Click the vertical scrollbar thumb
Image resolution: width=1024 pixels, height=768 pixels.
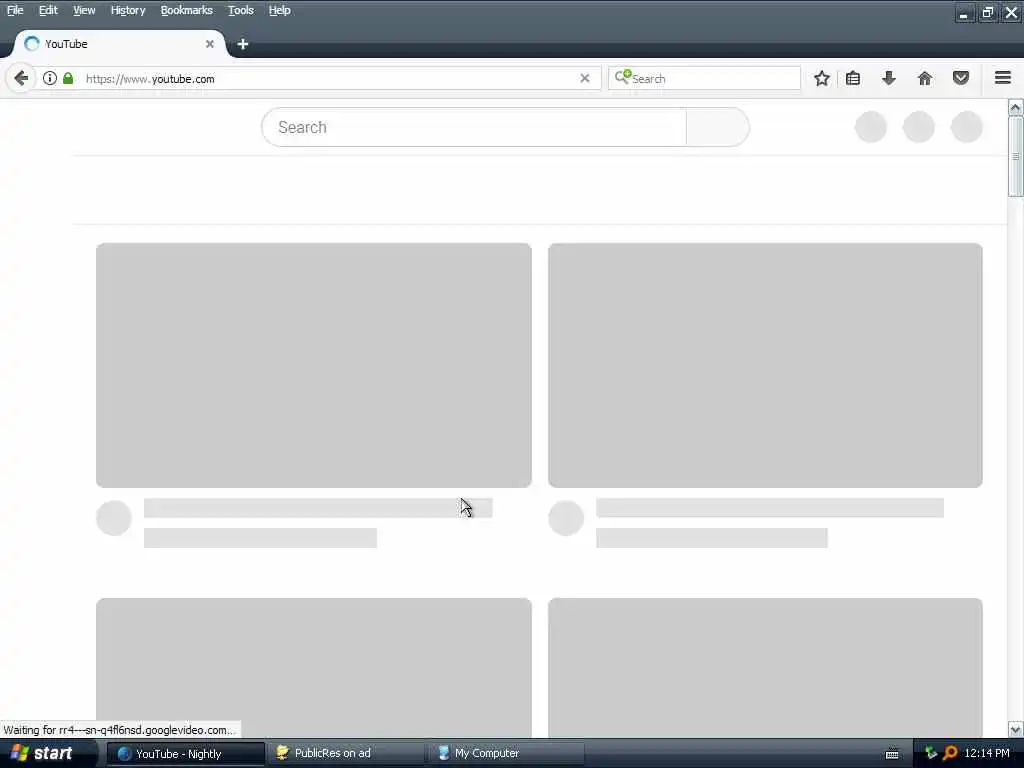coord(1015,156)
